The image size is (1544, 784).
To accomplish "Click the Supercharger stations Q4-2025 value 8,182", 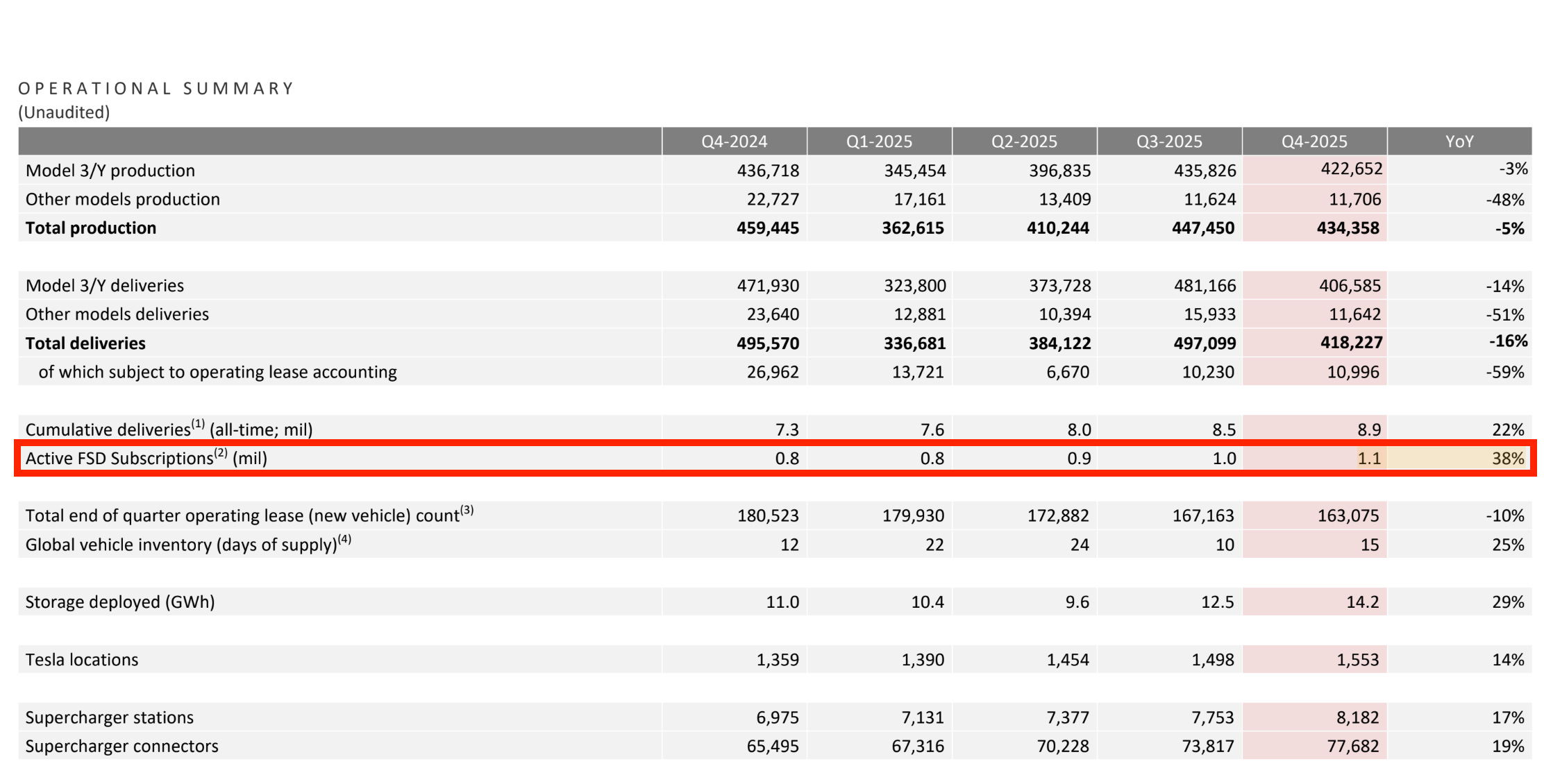I will [1357, 717].
